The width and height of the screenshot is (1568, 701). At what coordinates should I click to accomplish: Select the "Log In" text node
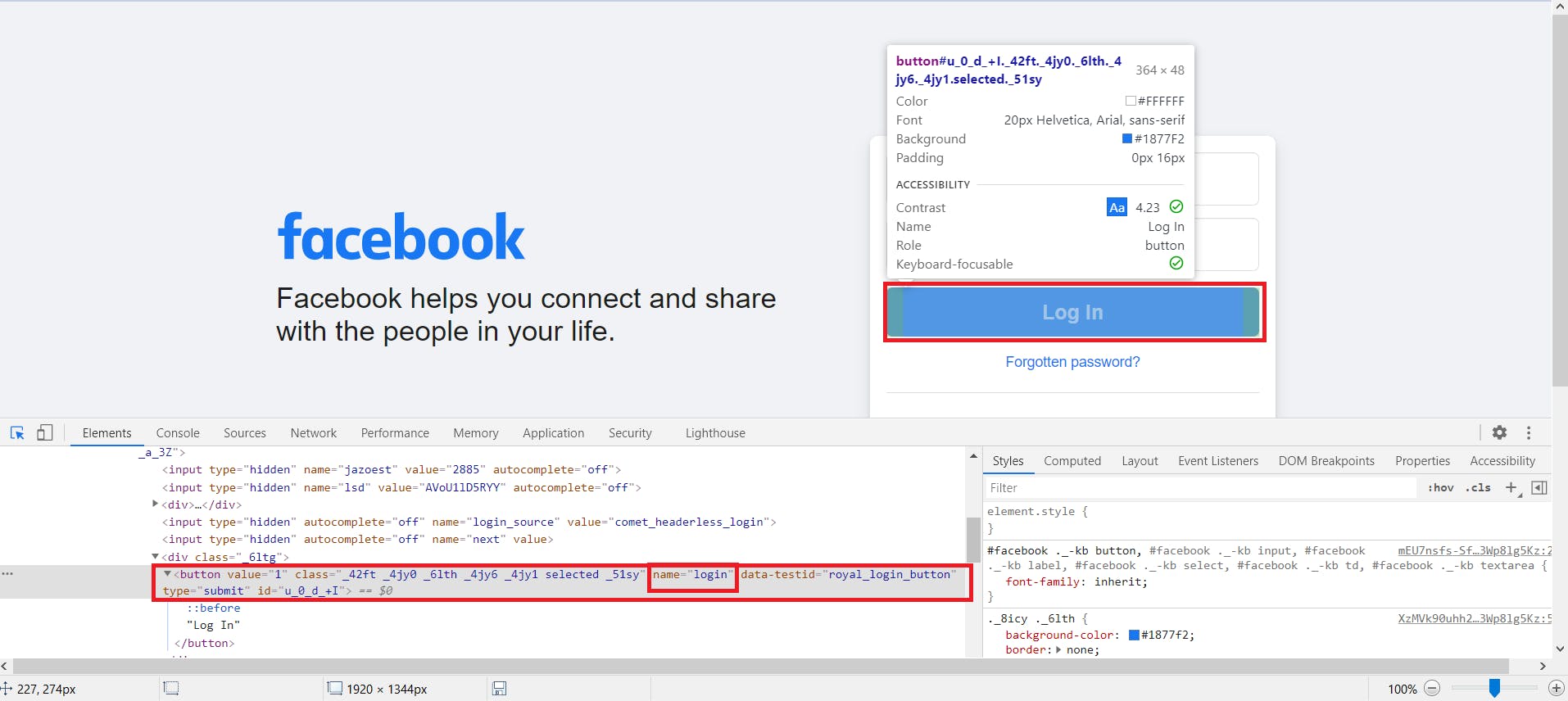pos(213,625)
